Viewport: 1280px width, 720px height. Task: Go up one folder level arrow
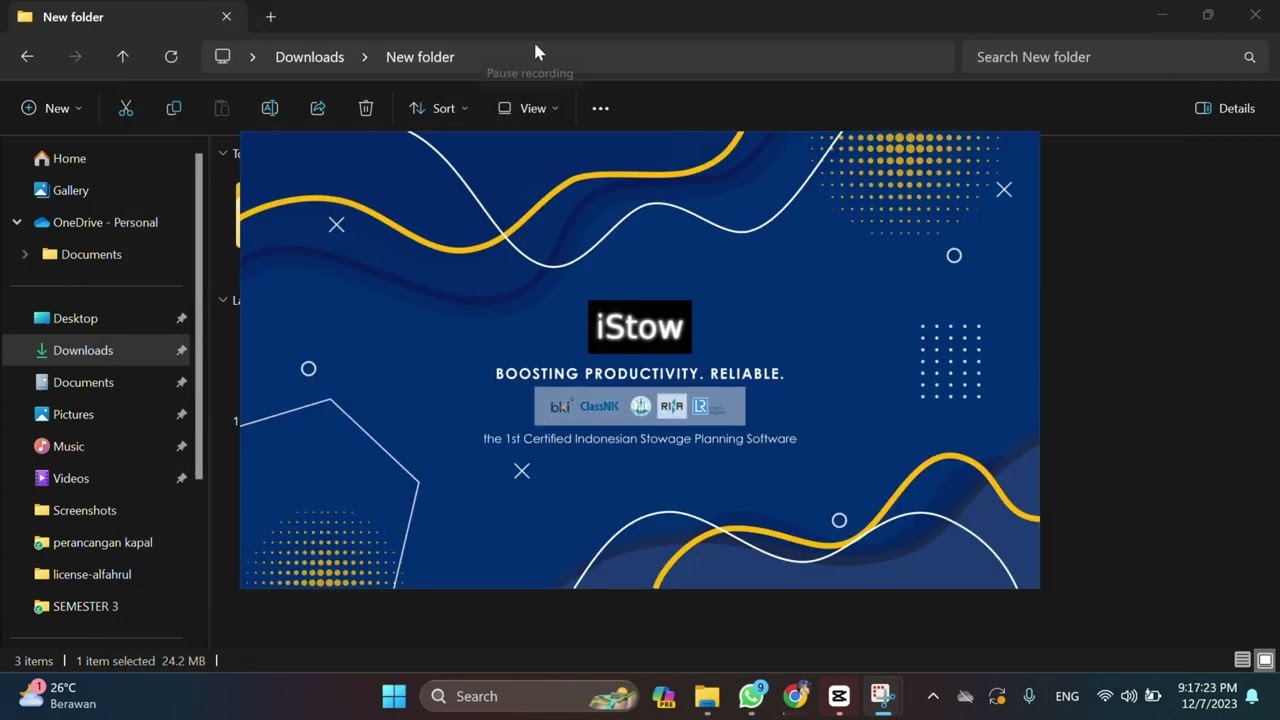point(123,57)
